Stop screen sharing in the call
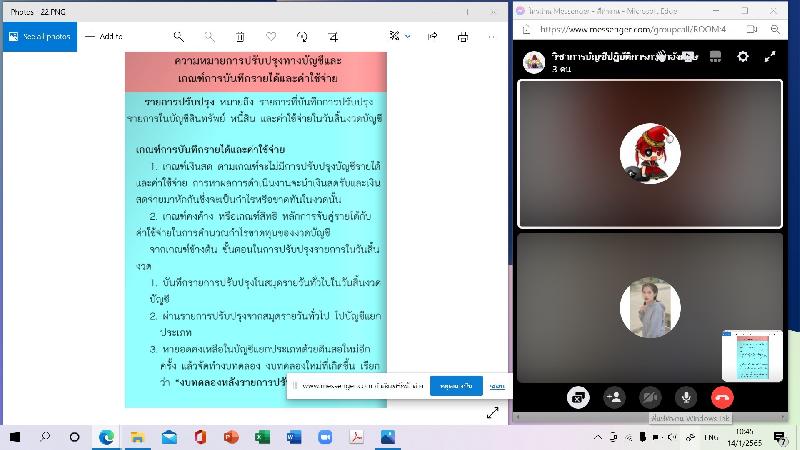800x450 pixels. pos(578,397)
